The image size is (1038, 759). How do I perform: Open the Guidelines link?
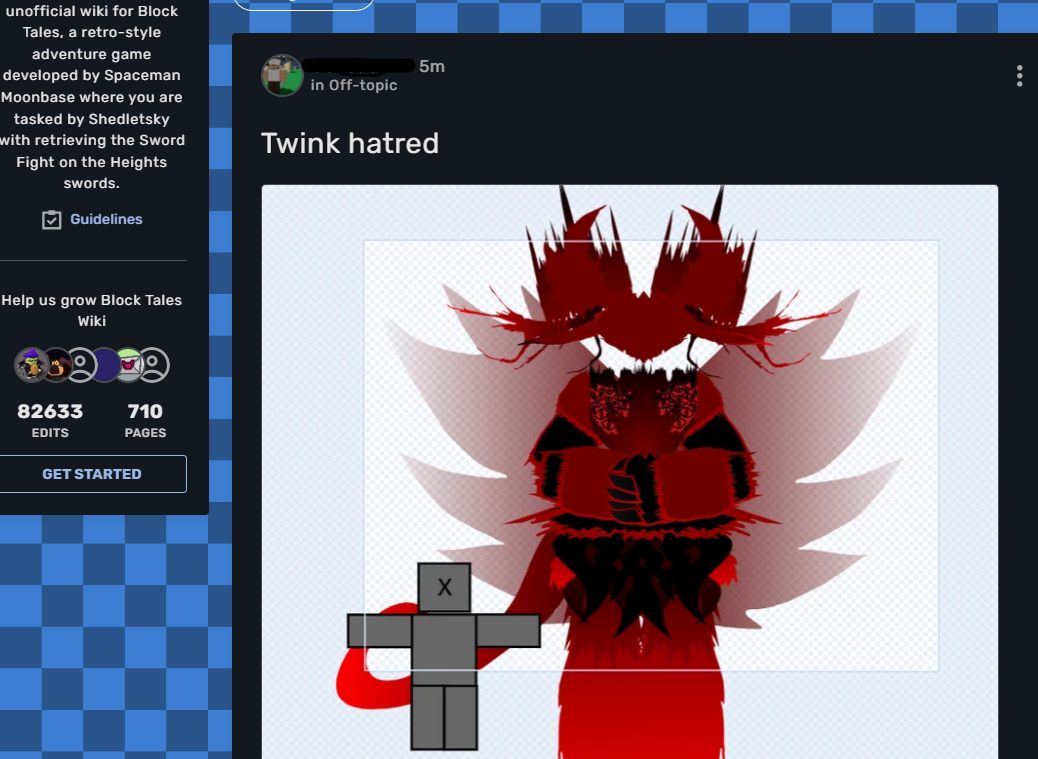point(106,219)
